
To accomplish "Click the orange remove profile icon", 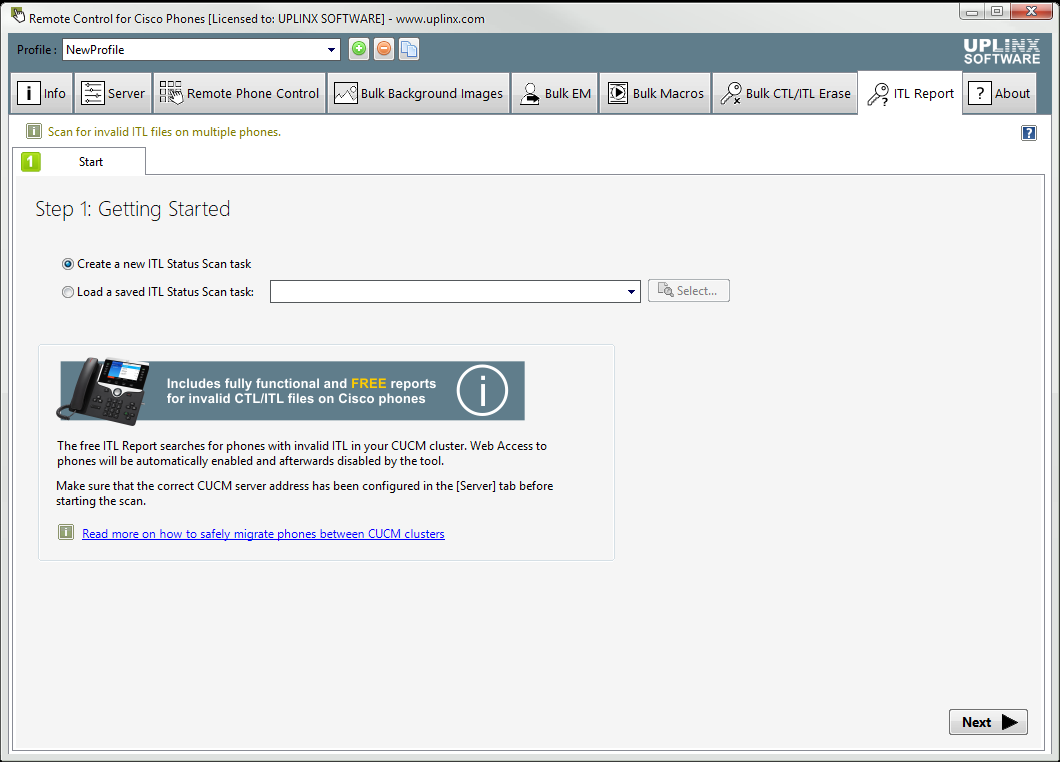I will point(384,49).
